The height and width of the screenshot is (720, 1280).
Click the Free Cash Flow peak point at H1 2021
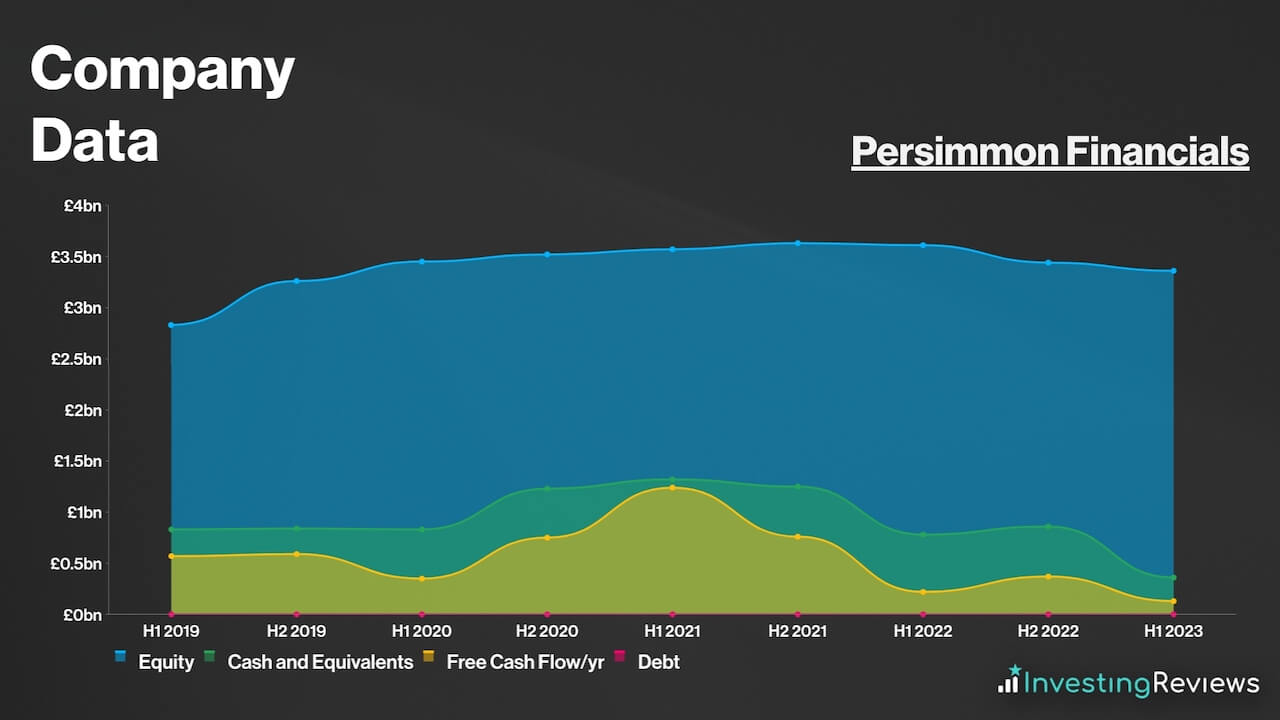(x=672, y=488)
